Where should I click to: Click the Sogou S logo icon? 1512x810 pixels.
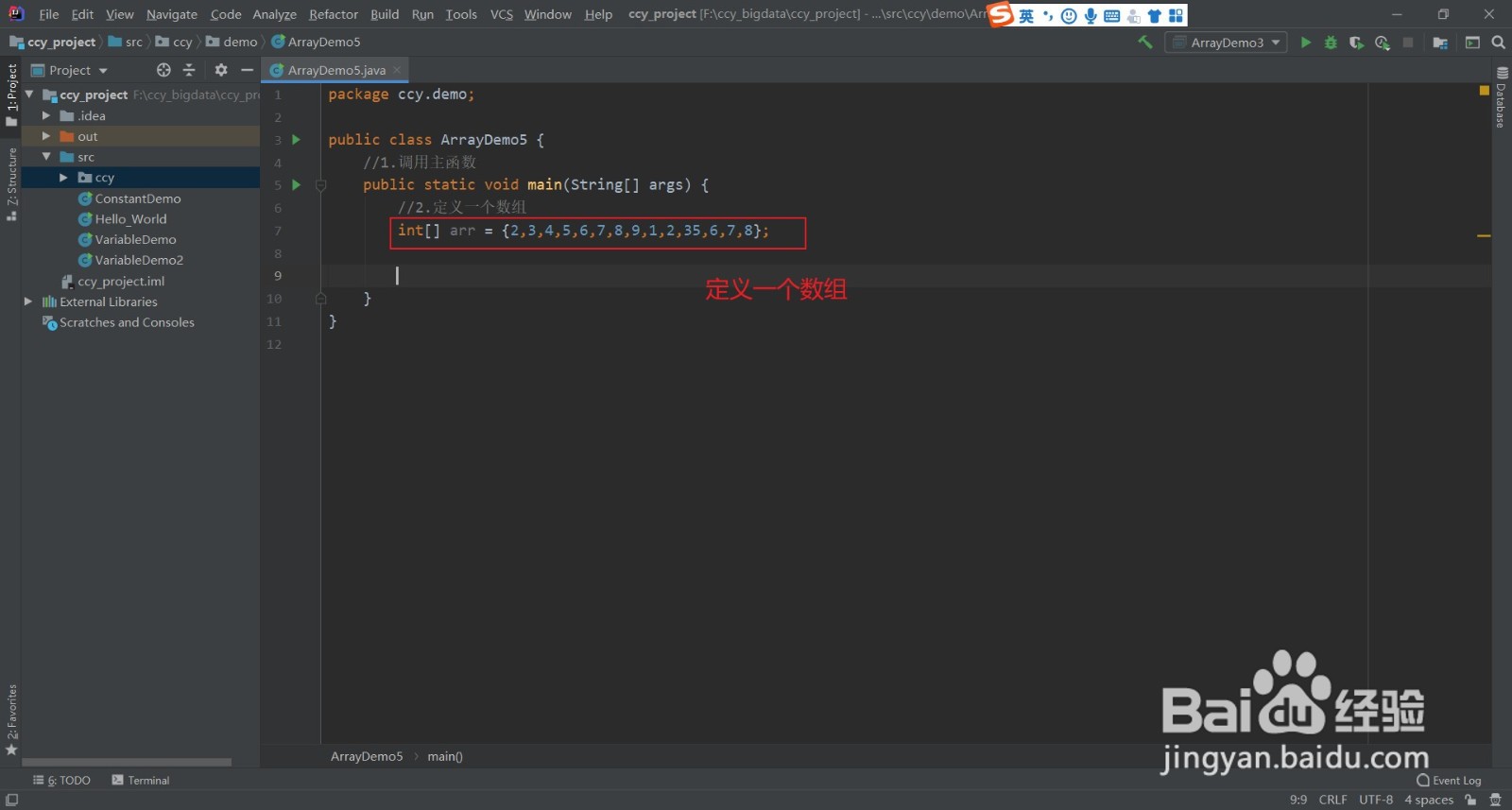click(x=1001, y=15)
